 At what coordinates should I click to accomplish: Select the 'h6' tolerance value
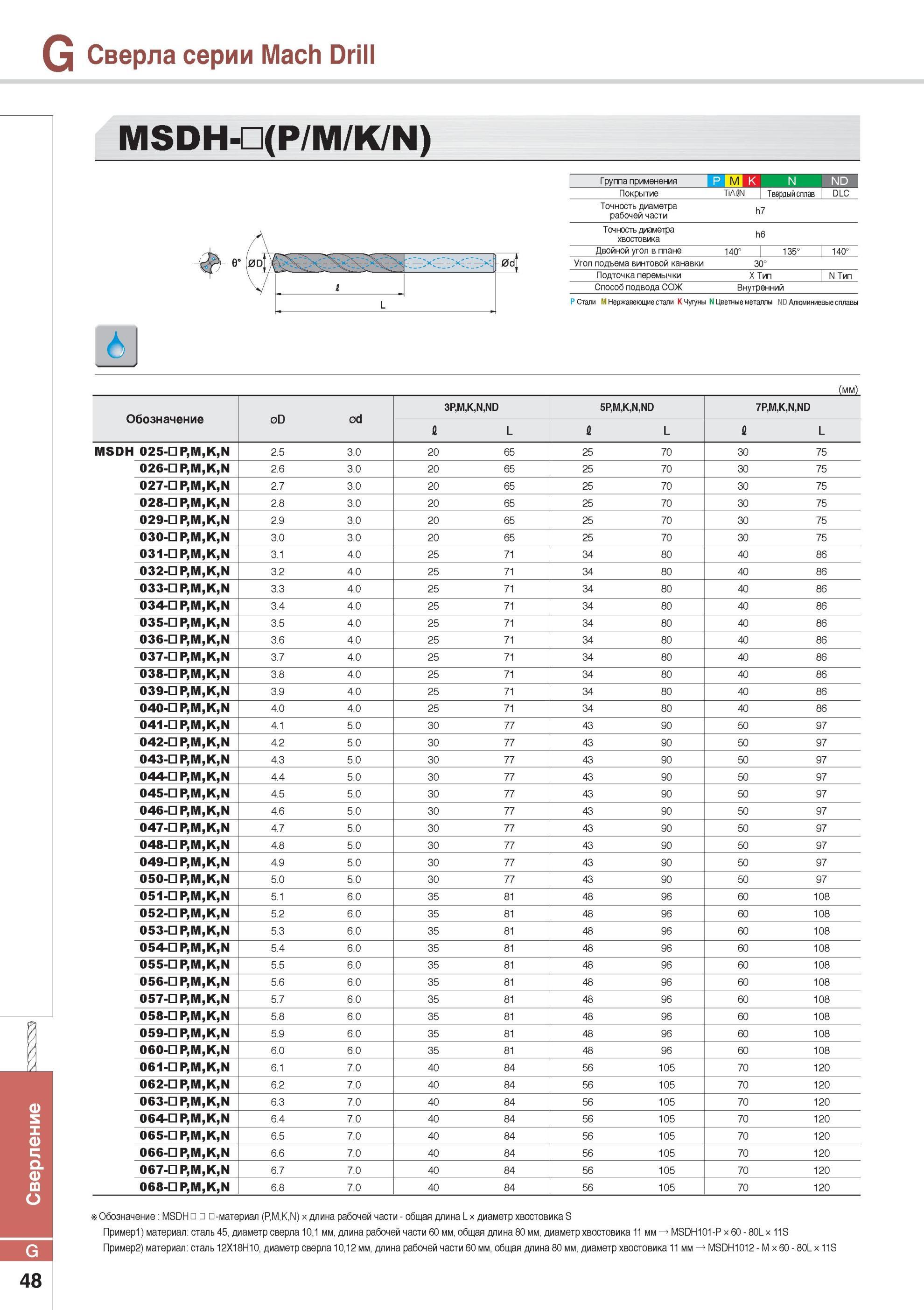click(x=760, y=234)
